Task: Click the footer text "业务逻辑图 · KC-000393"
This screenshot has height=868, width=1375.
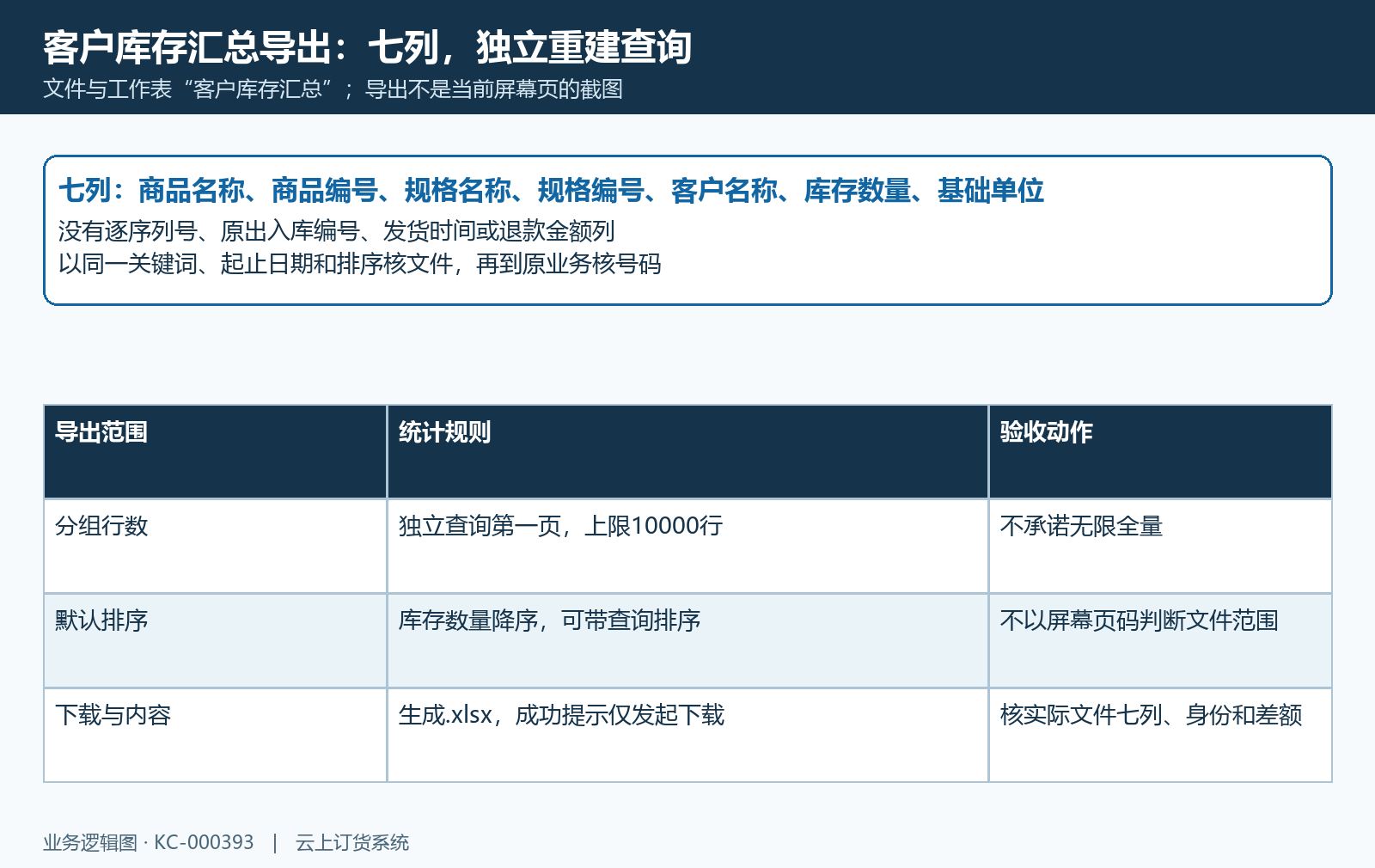Action: click(149, 842)
